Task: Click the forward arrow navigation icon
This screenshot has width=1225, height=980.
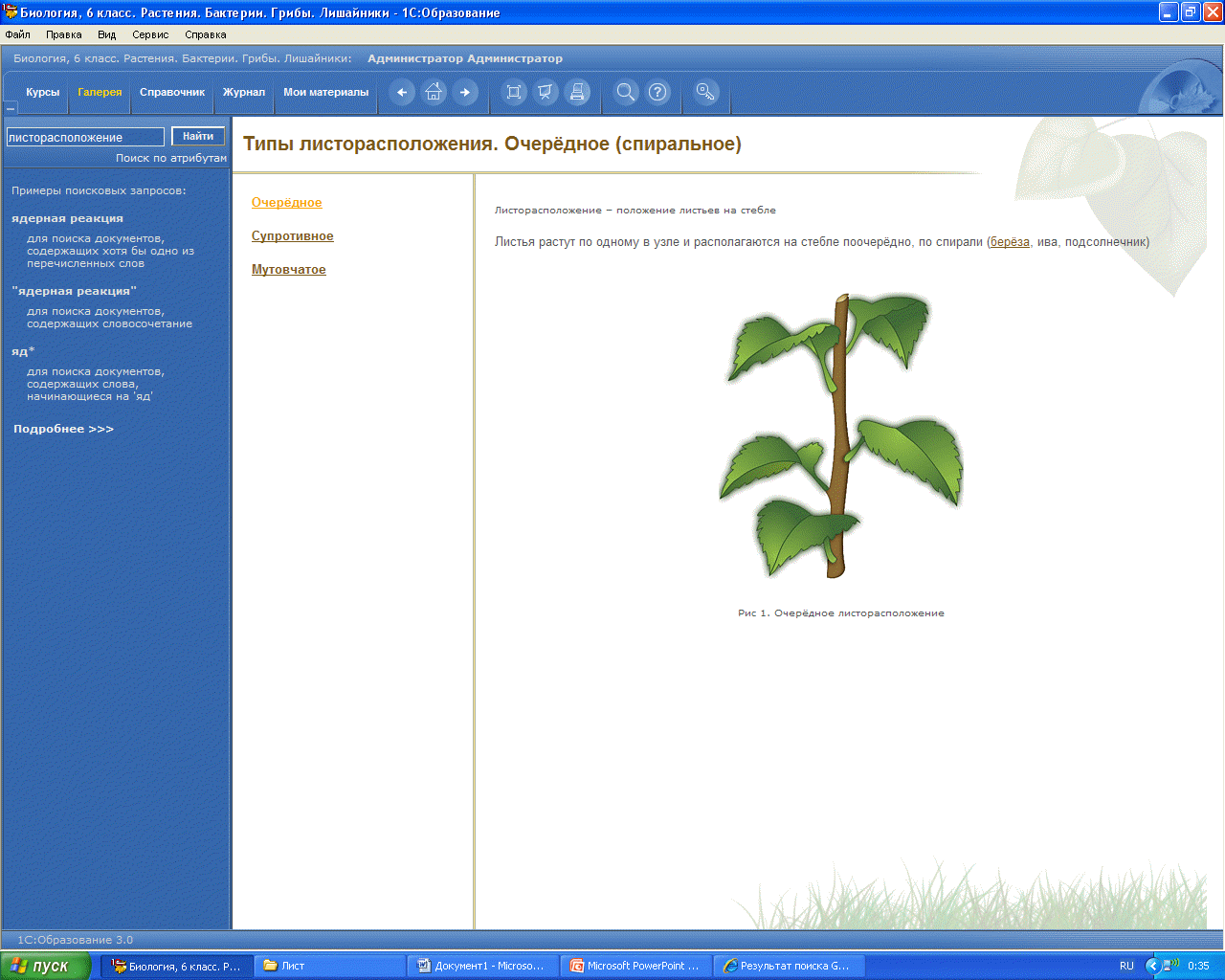Action: pos(465,93)
